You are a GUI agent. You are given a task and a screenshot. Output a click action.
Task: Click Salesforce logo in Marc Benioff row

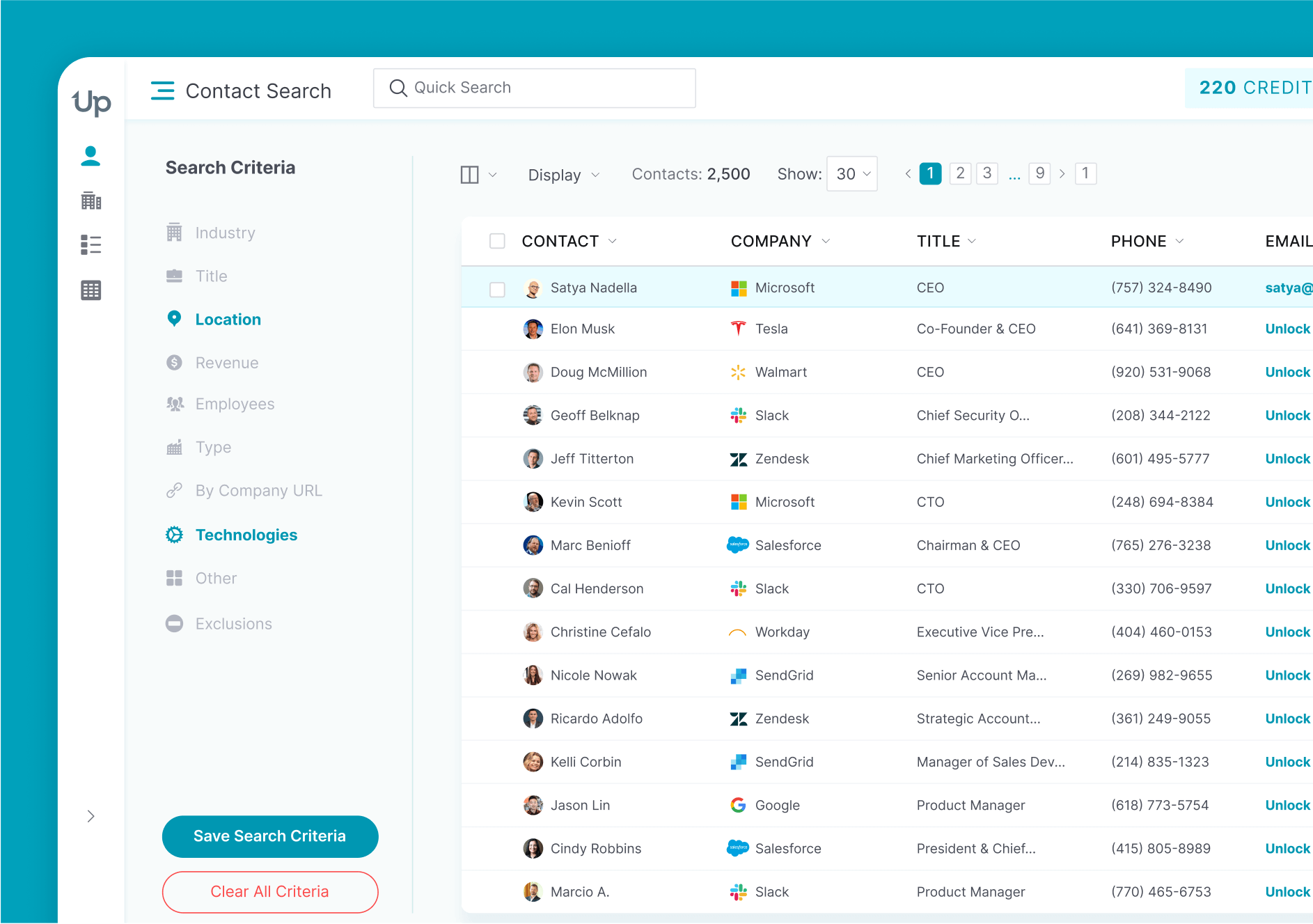point(738,545)
